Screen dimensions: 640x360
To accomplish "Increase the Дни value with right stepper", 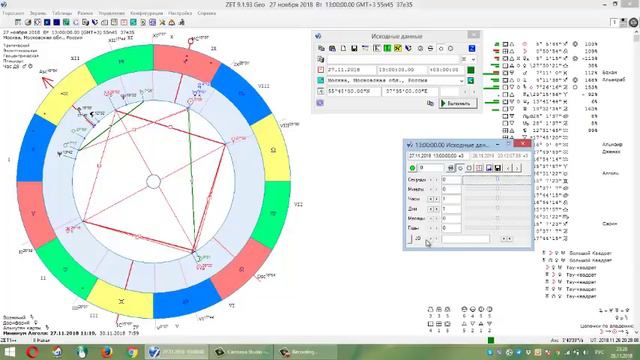I will tap(436, 209).
